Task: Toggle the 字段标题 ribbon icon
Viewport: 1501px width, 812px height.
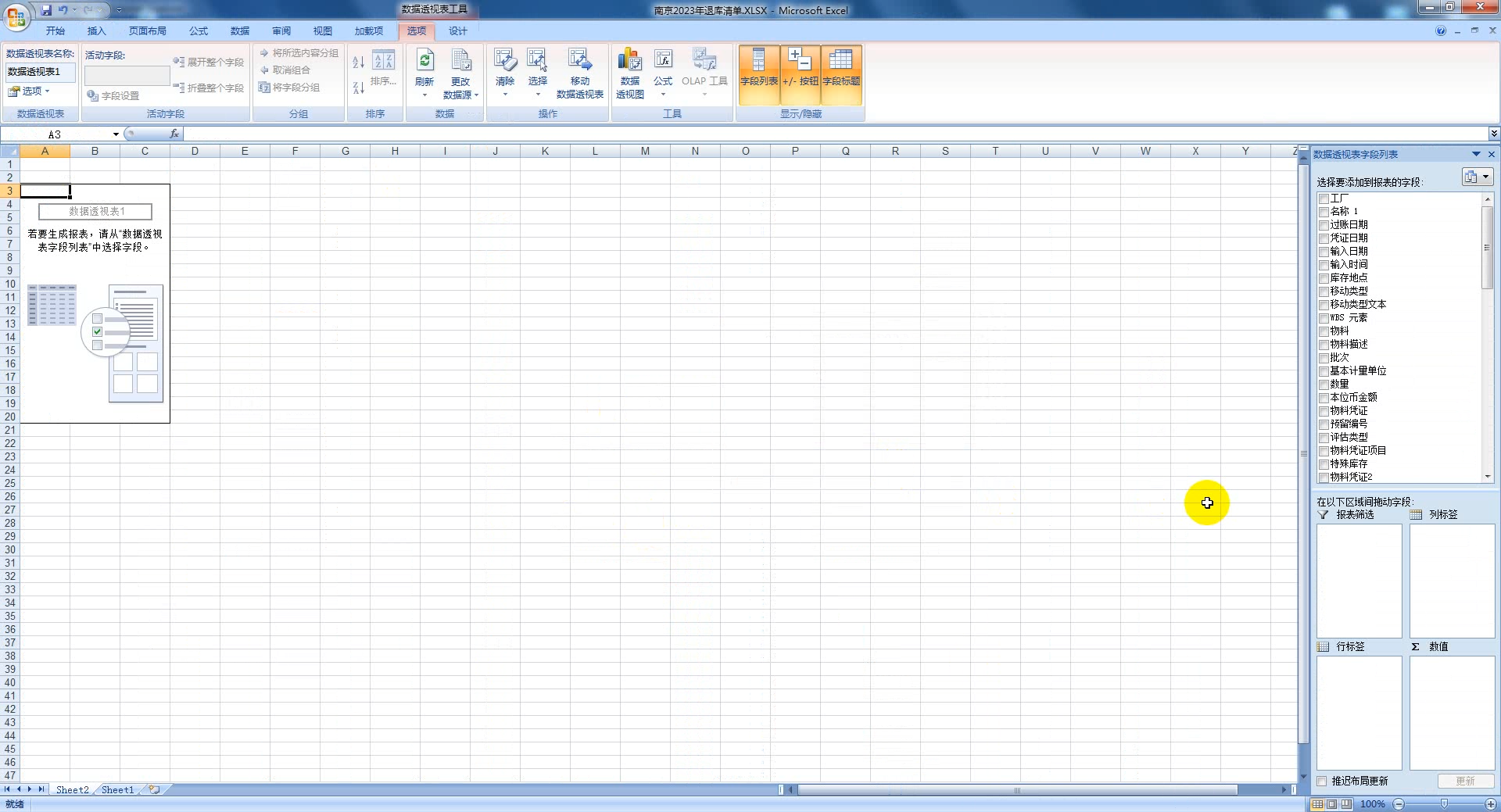Action: click(x=841, y=74)
